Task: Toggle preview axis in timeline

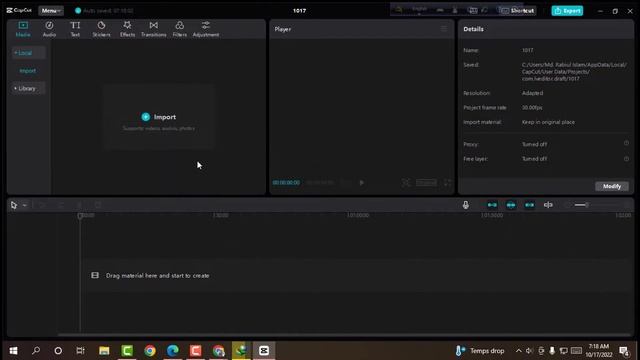Action: coord(548,205)
